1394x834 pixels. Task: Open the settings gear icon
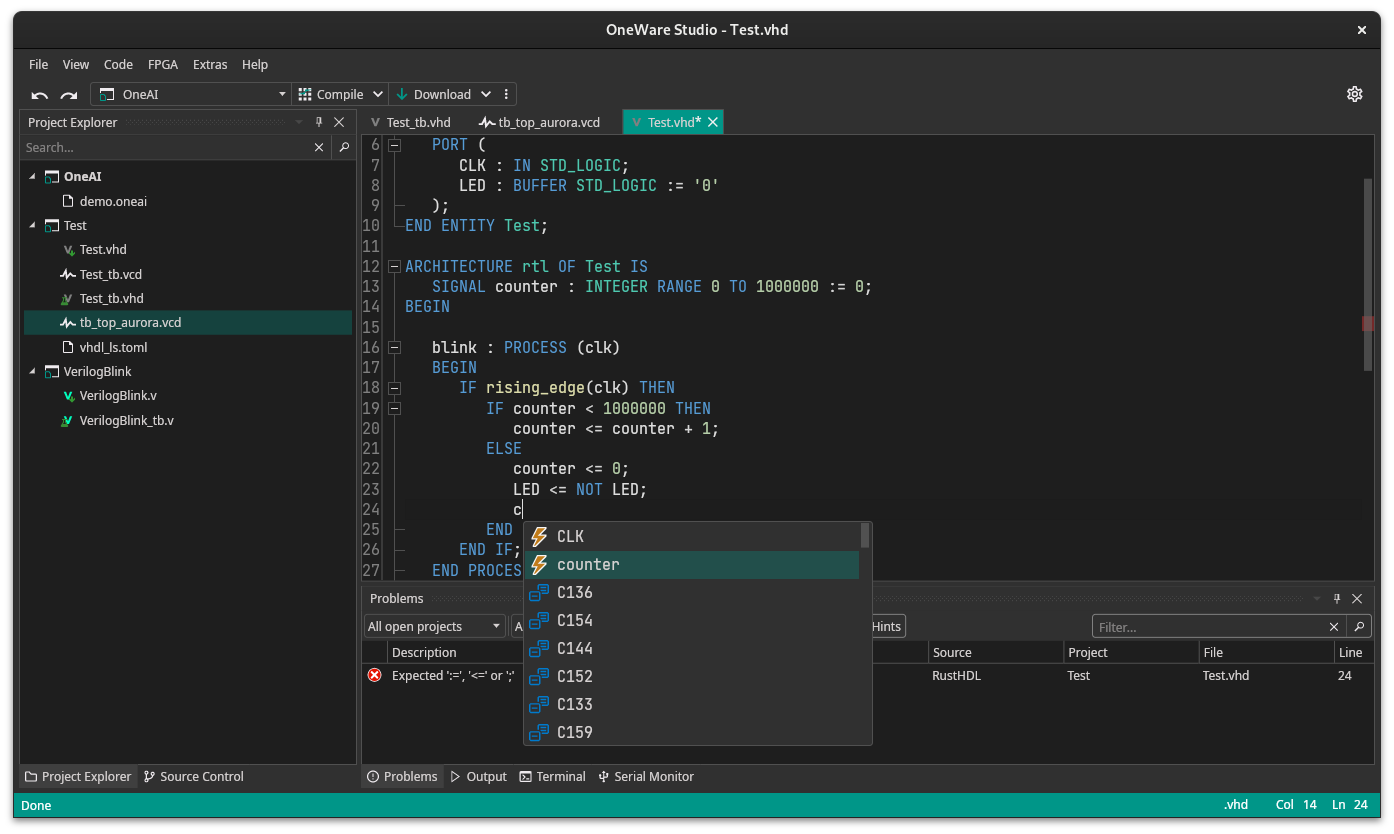tap(1355, 93)
